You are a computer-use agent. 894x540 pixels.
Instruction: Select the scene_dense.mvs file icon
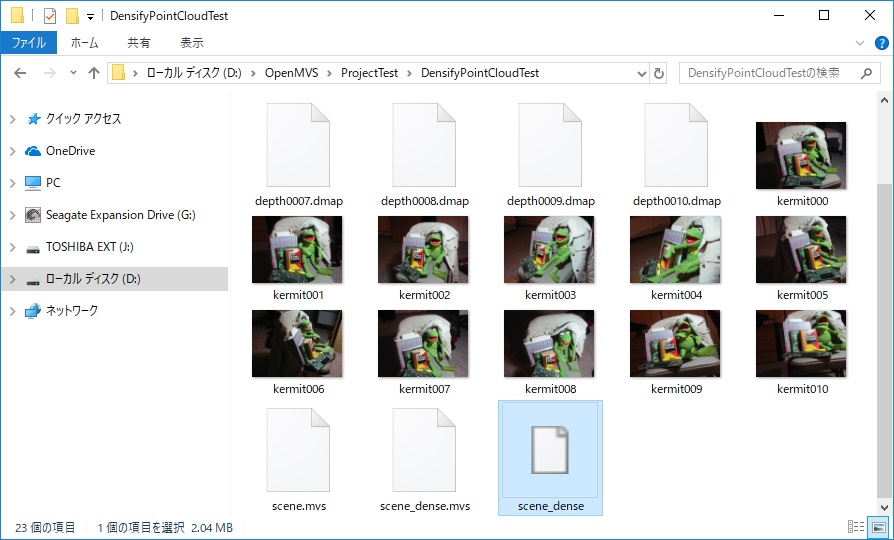click(x=424, y=450)
